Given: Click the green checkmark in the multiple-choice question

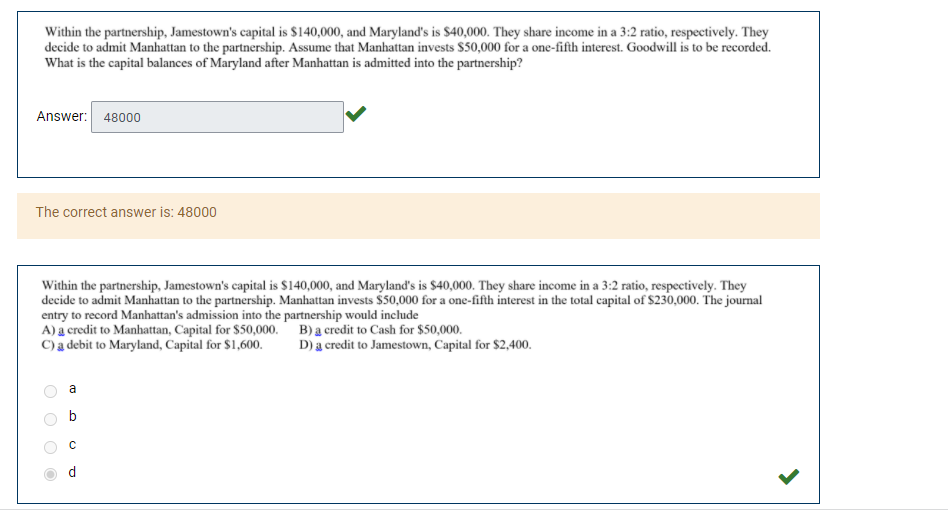Looking at the screenshot, I should coord(789,477).
